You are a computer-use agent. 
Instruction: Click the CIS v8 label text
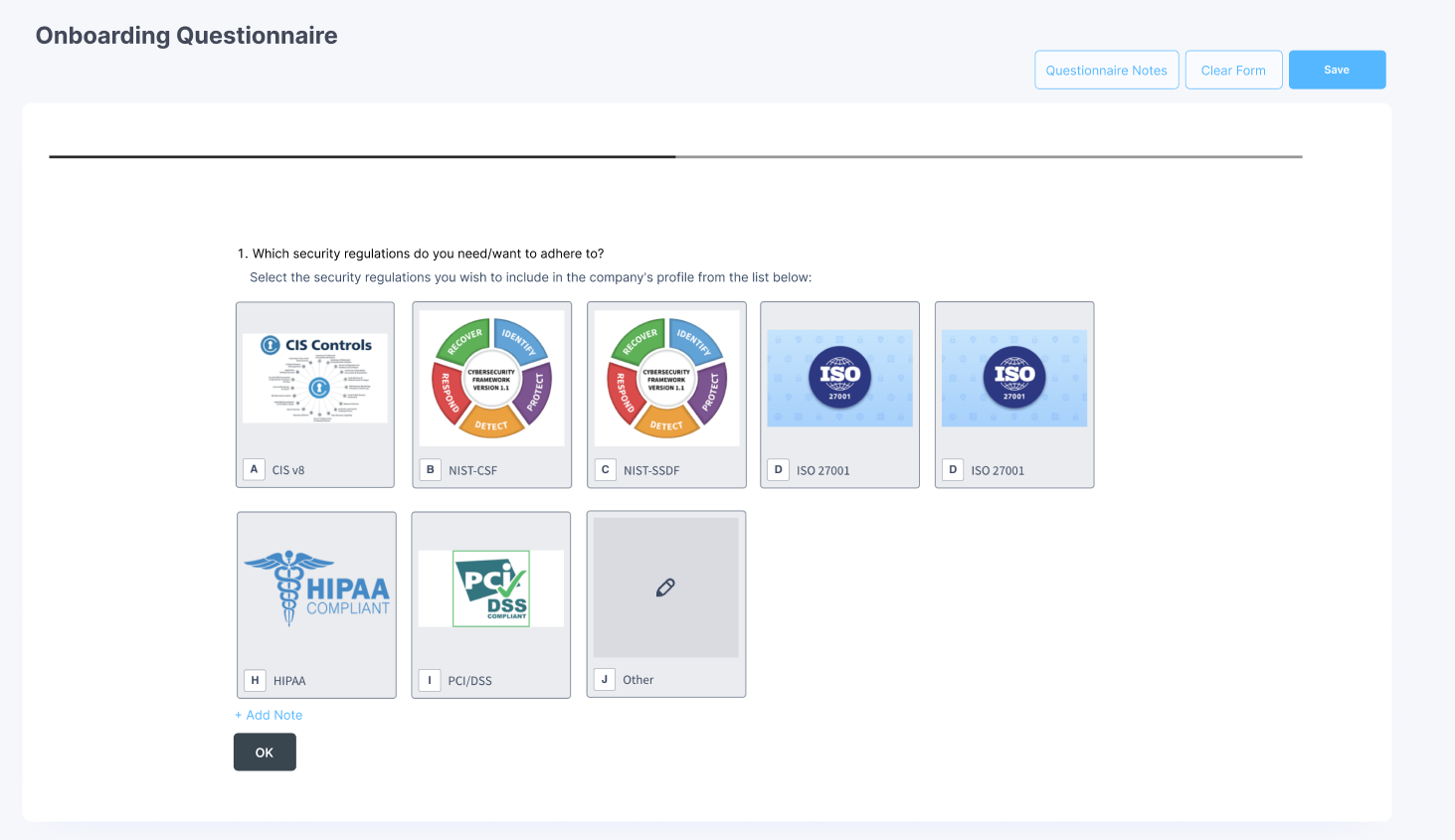pyautogui.click(x=288, y=470)
